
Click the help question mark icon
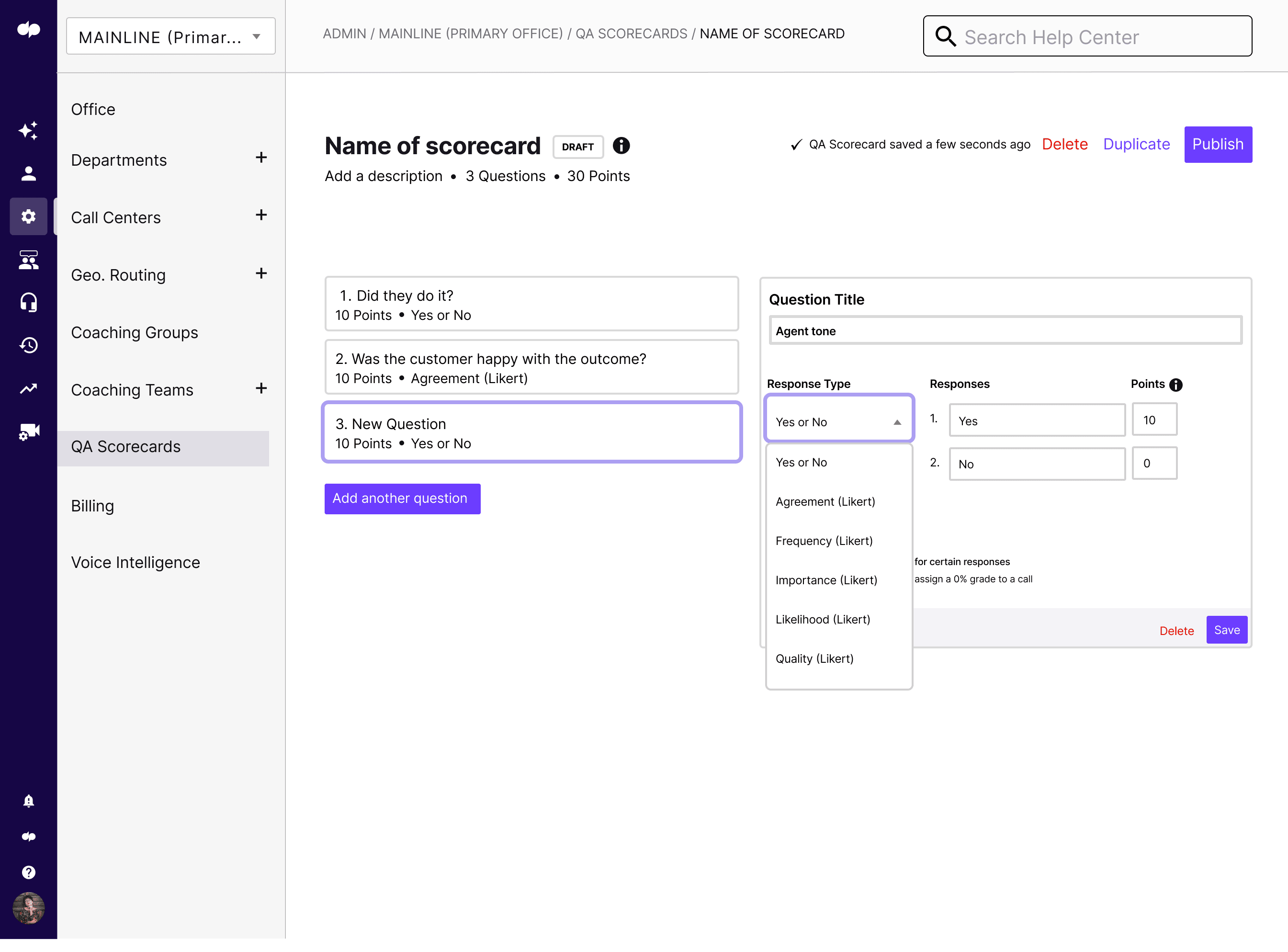point(28,872)
